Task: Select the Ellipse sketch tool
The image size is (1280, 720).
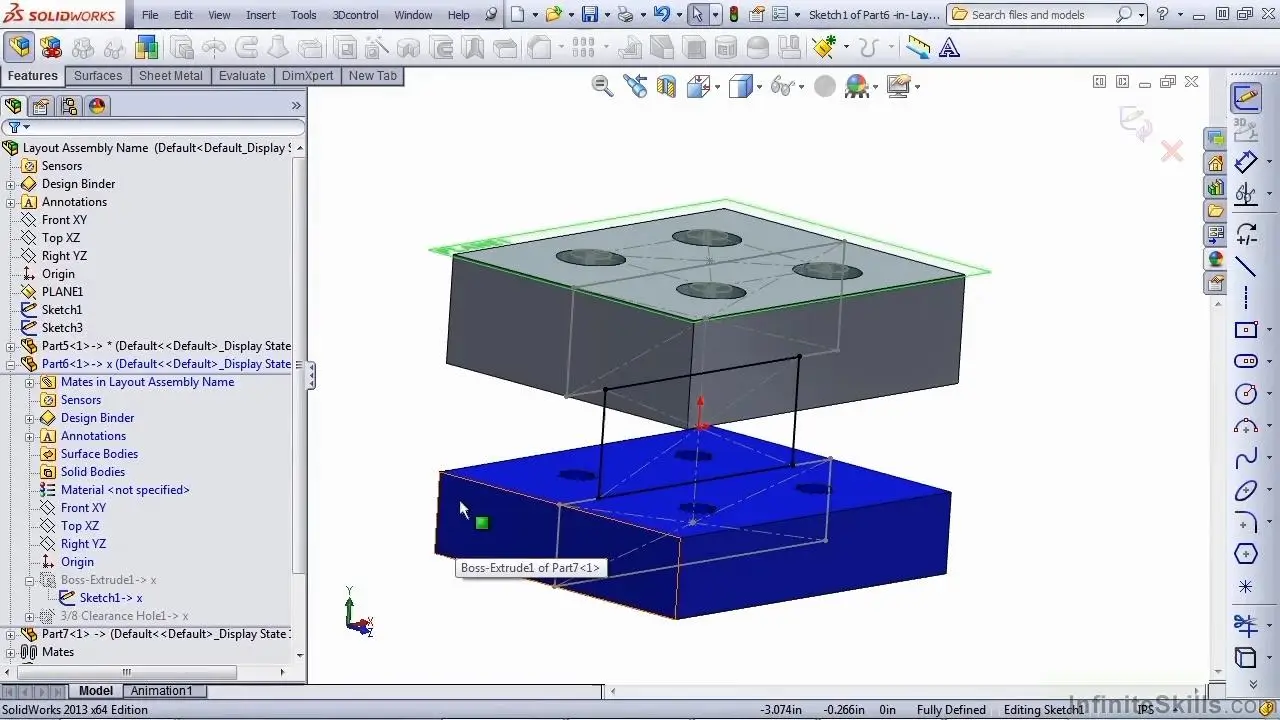Action: (x=1245, y=490)
